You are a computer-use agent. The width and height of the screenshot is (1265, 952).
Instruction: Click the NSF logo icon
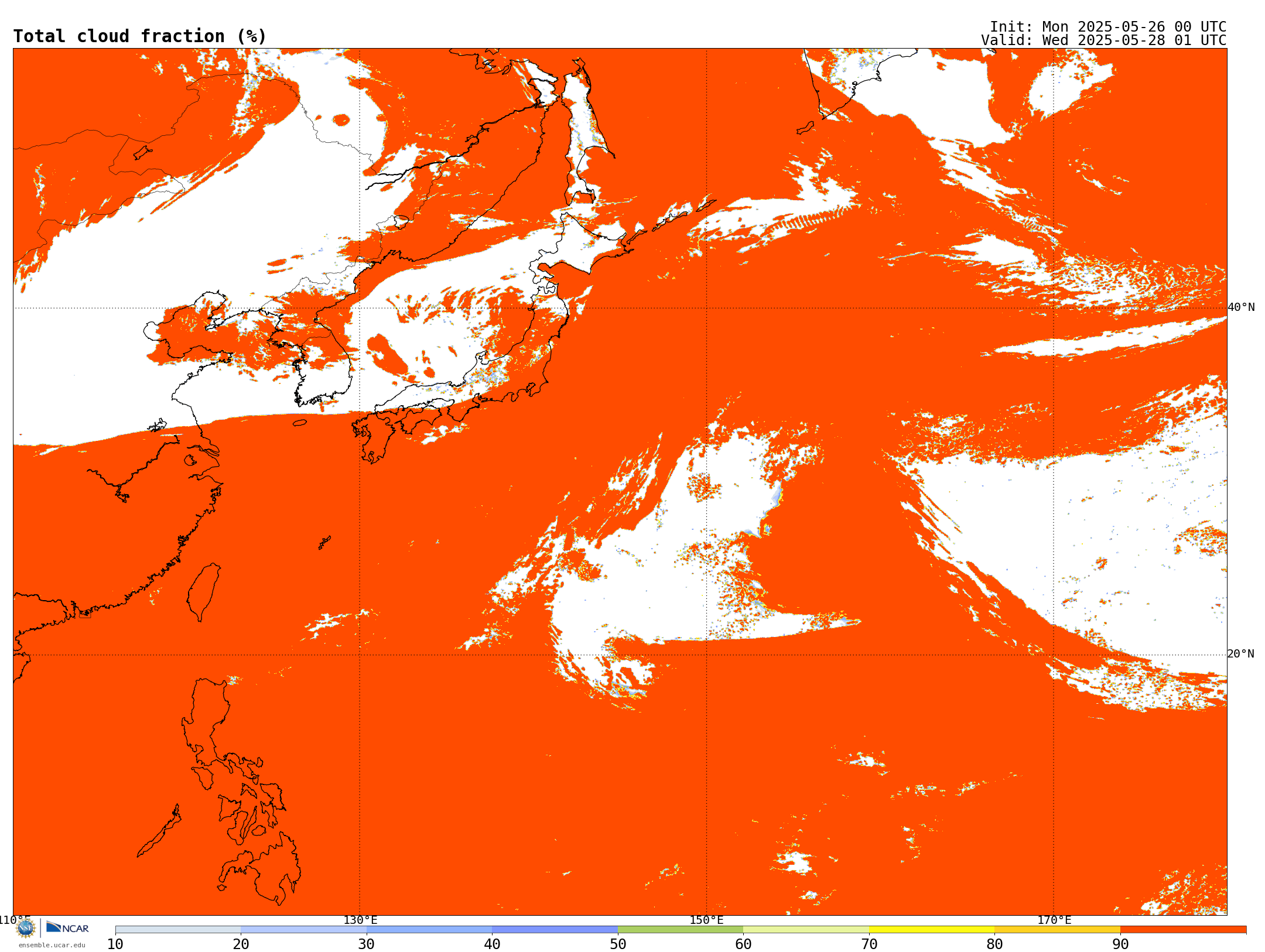pos(25,928)
